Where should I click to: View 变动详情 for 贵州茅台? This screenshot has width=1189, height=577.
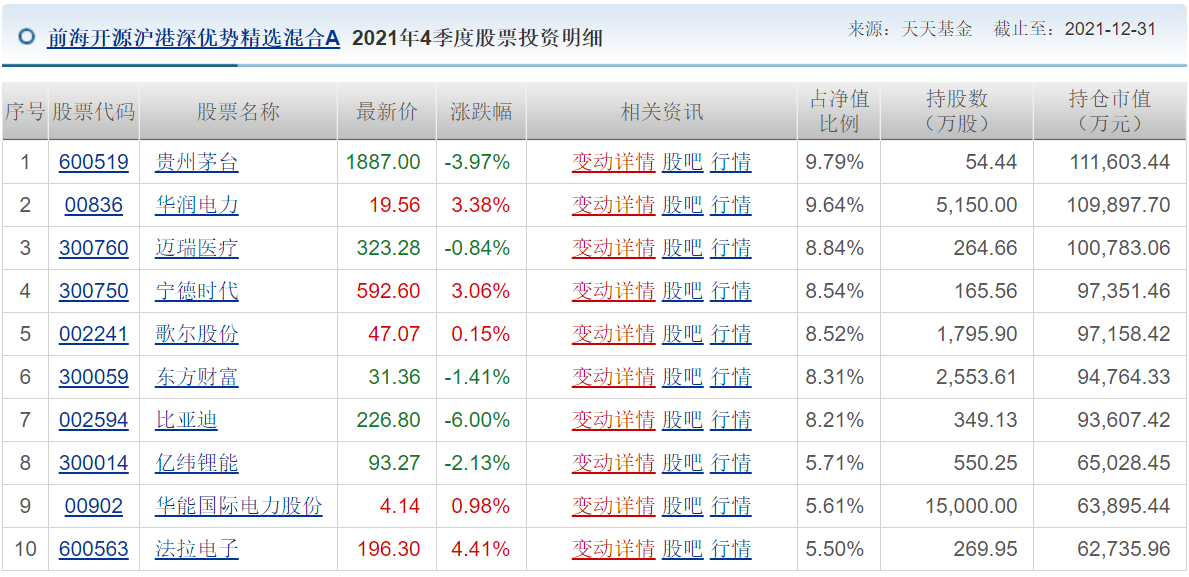[x=613, y=161]
